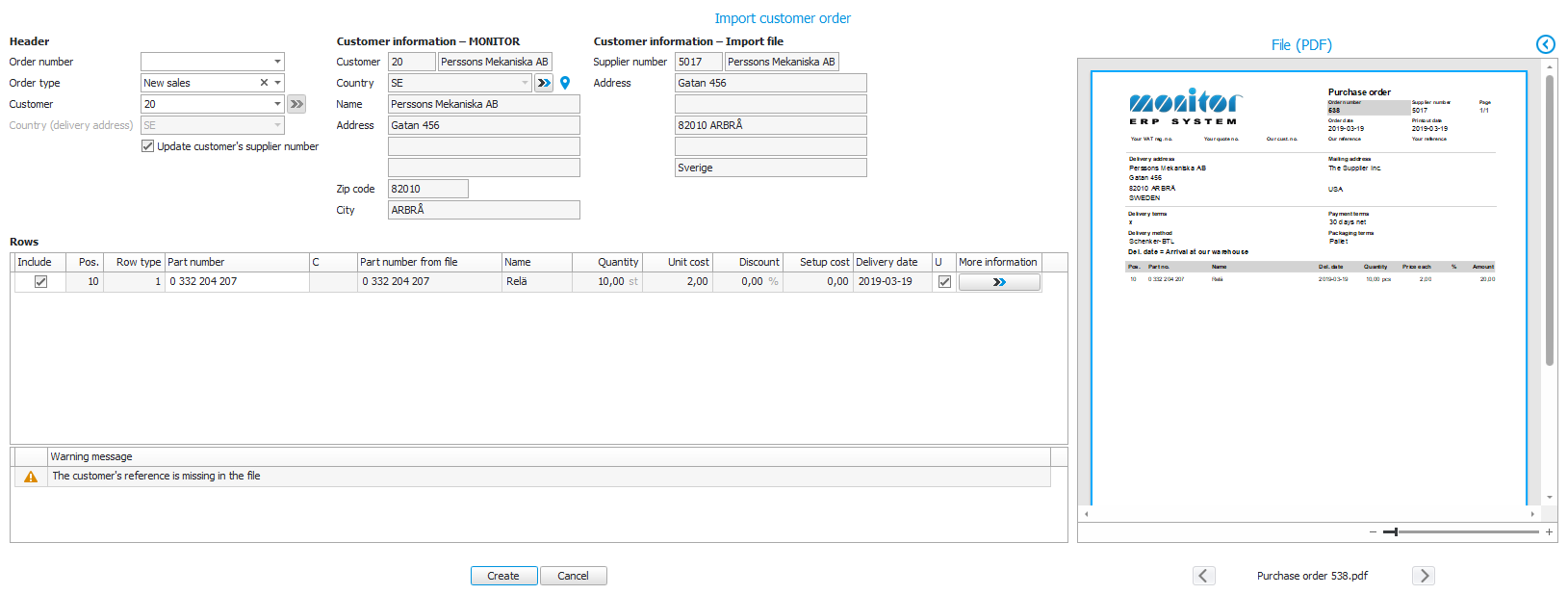
Task: Click the More information column header
Action: (x=999, y=262)
